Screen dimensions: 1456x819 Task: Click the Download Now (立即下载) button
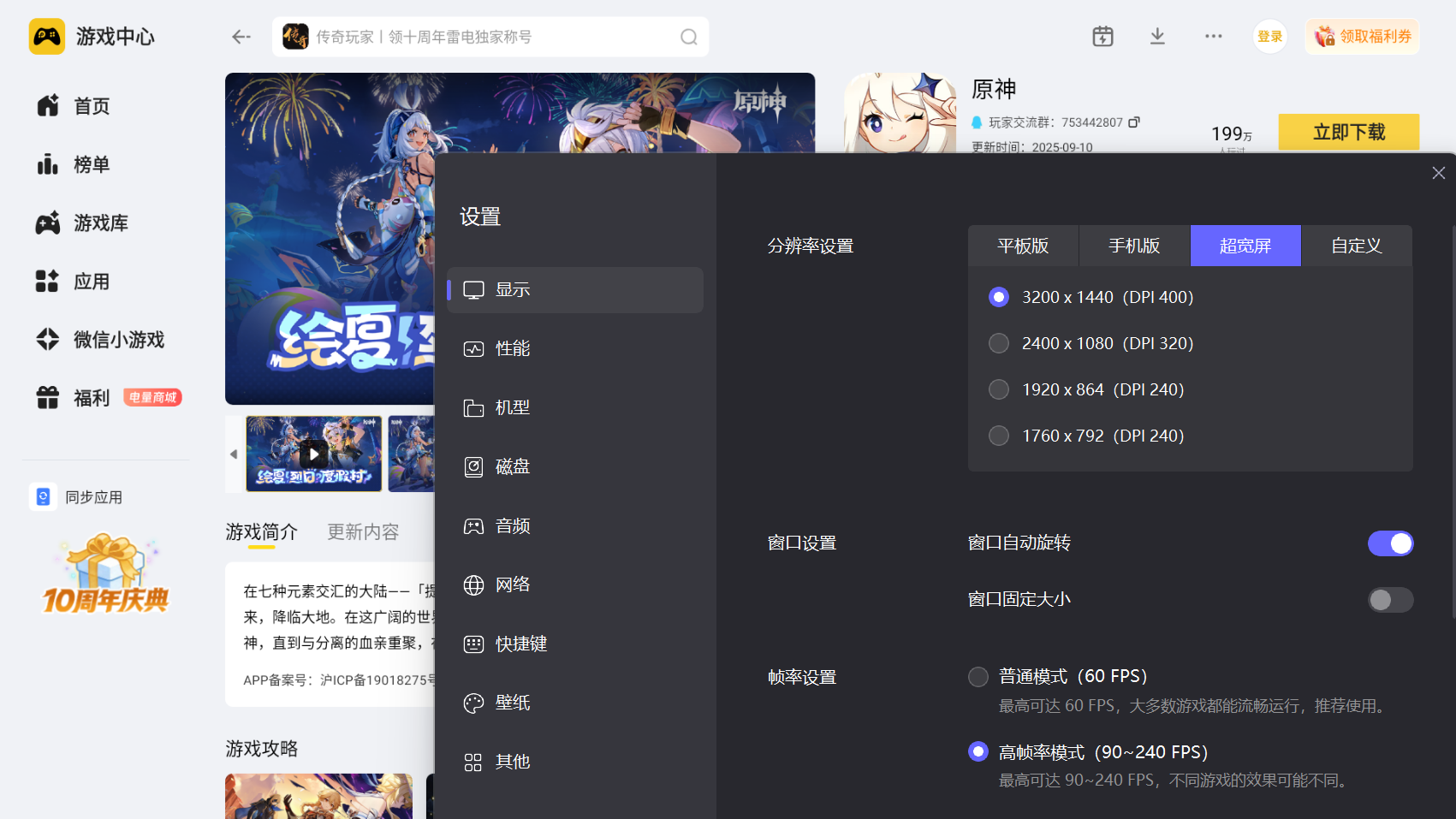pos(1349,132)
